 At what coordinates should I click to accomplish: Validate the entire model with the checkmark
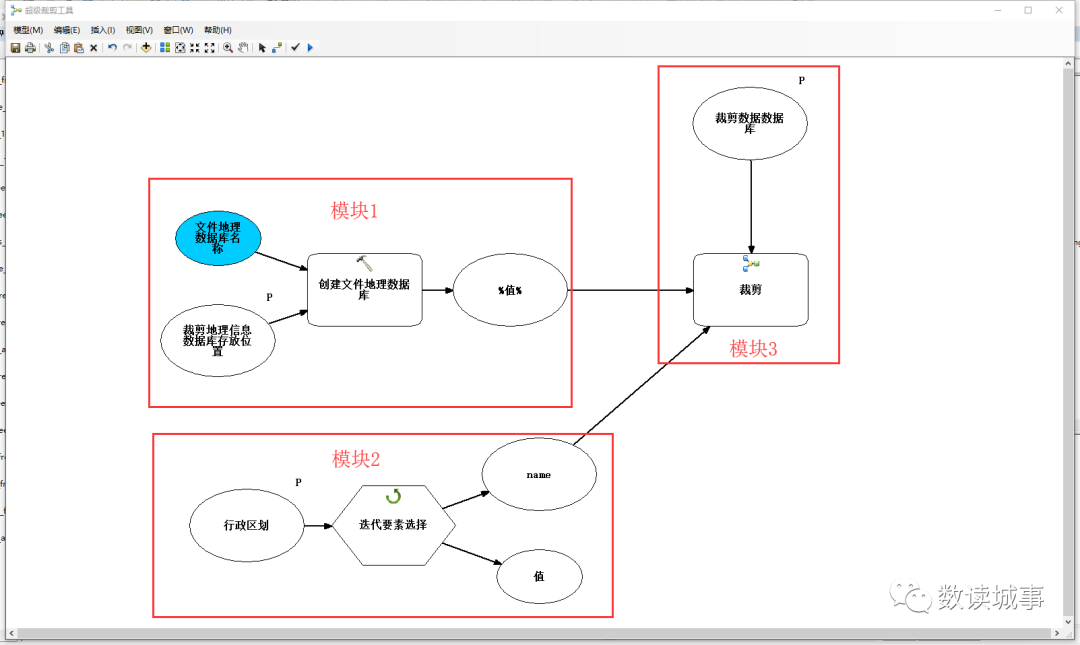coord(295,48)
